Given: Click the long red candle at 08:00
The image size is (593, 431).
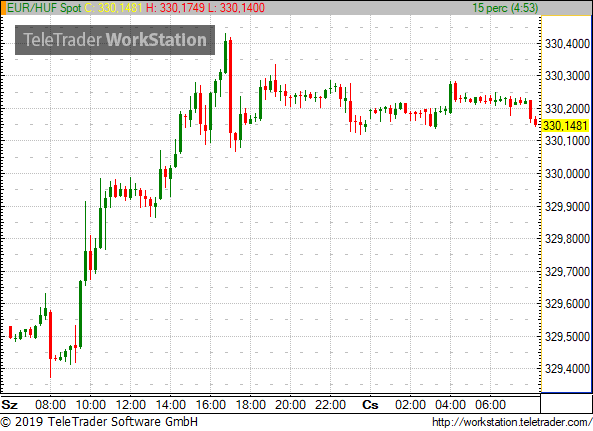Looking at the screenshot, I should 50,335.
